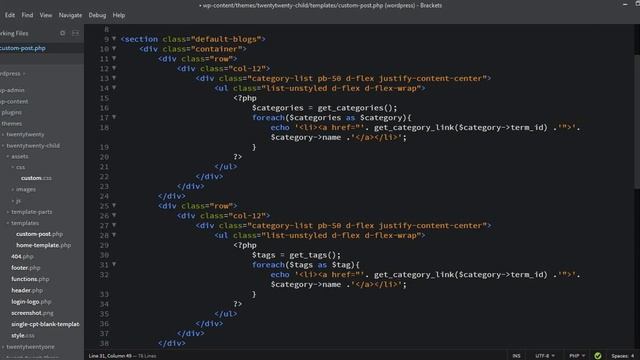The image size is (640, 360).
Task: Collapse the code fold at line 27
Action: 114,225
